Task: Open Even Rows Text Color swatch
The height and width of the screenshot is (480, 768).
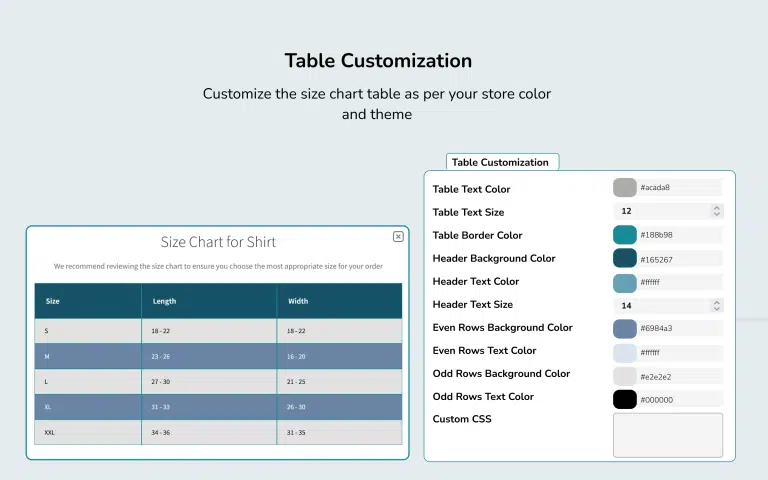Action: 624,352
